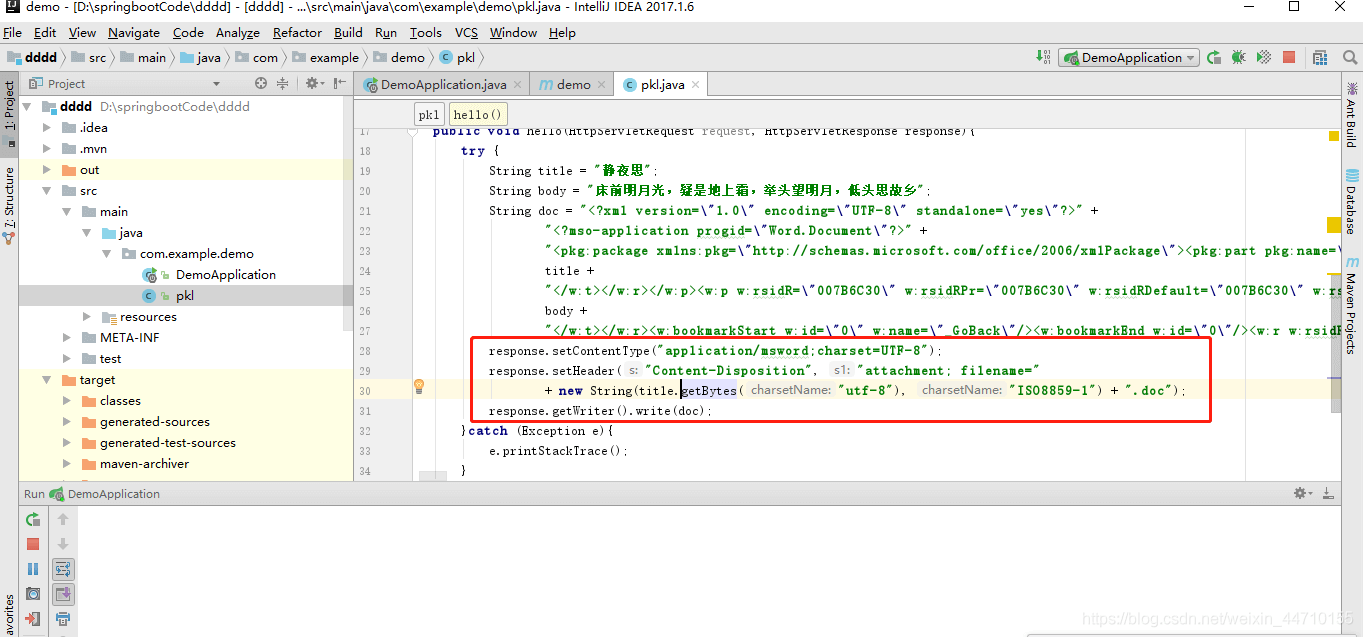Screen dimensions: 1363x637
Task: Click the Debug bug icon in toolbar
Action: point(1239,58)
